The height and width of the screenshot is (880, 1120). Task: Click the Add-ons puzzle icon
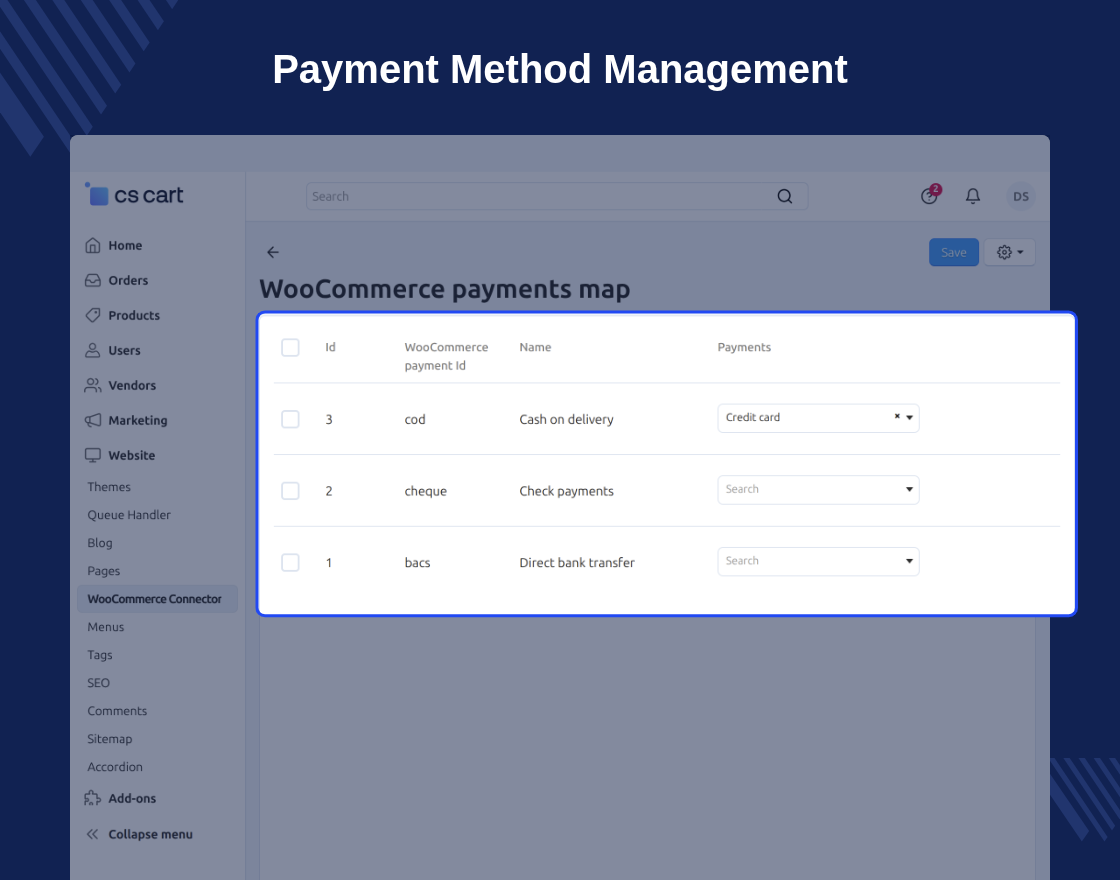(x=93, y=798)
